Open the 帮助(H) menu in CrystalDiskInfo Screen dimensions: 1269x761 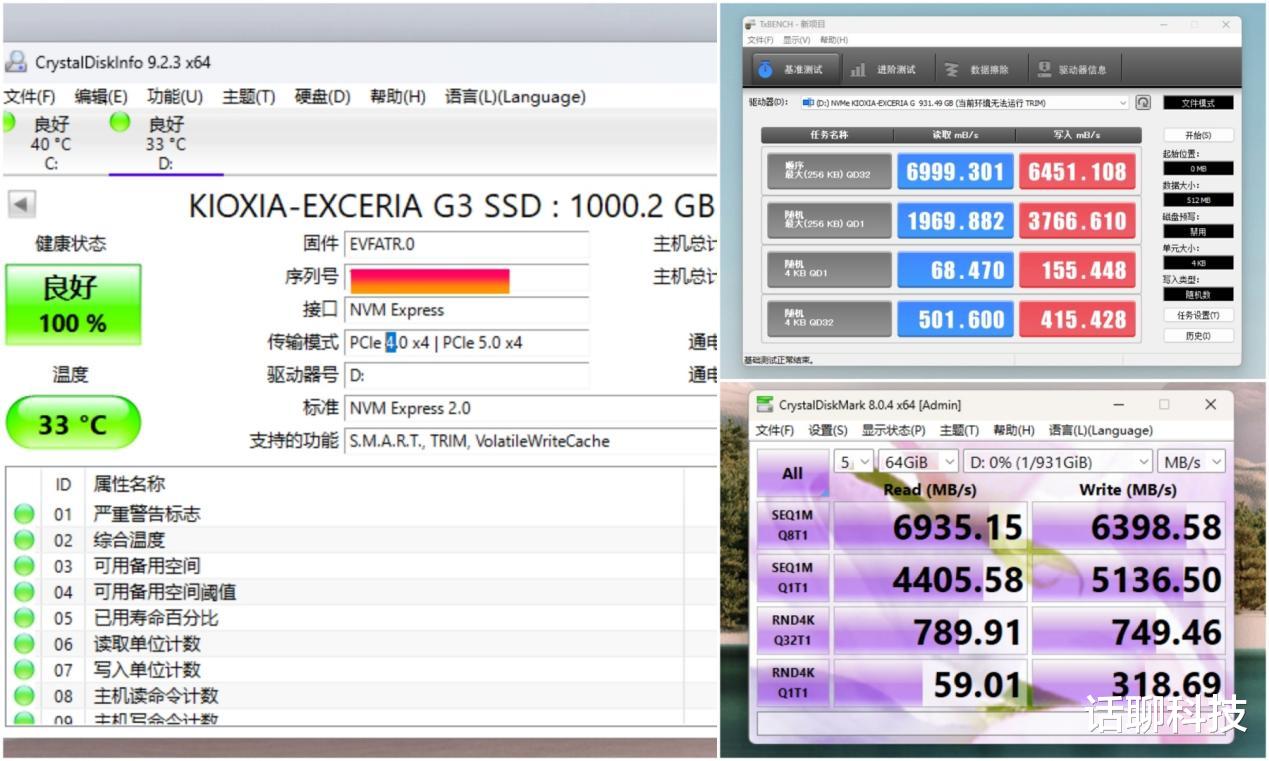(397, 97)
